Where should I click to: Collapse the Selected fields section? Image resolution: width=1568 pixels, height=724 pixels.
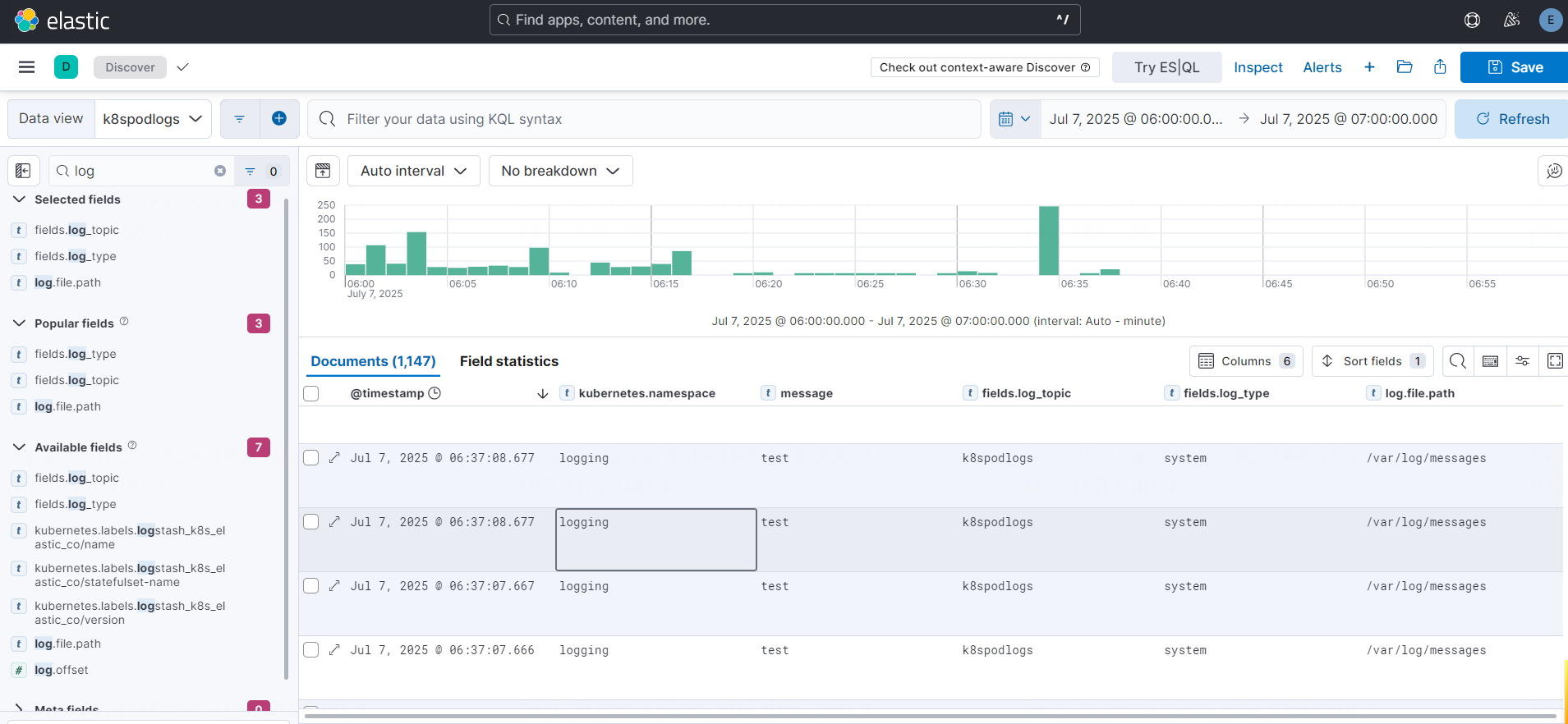(20, 199)
